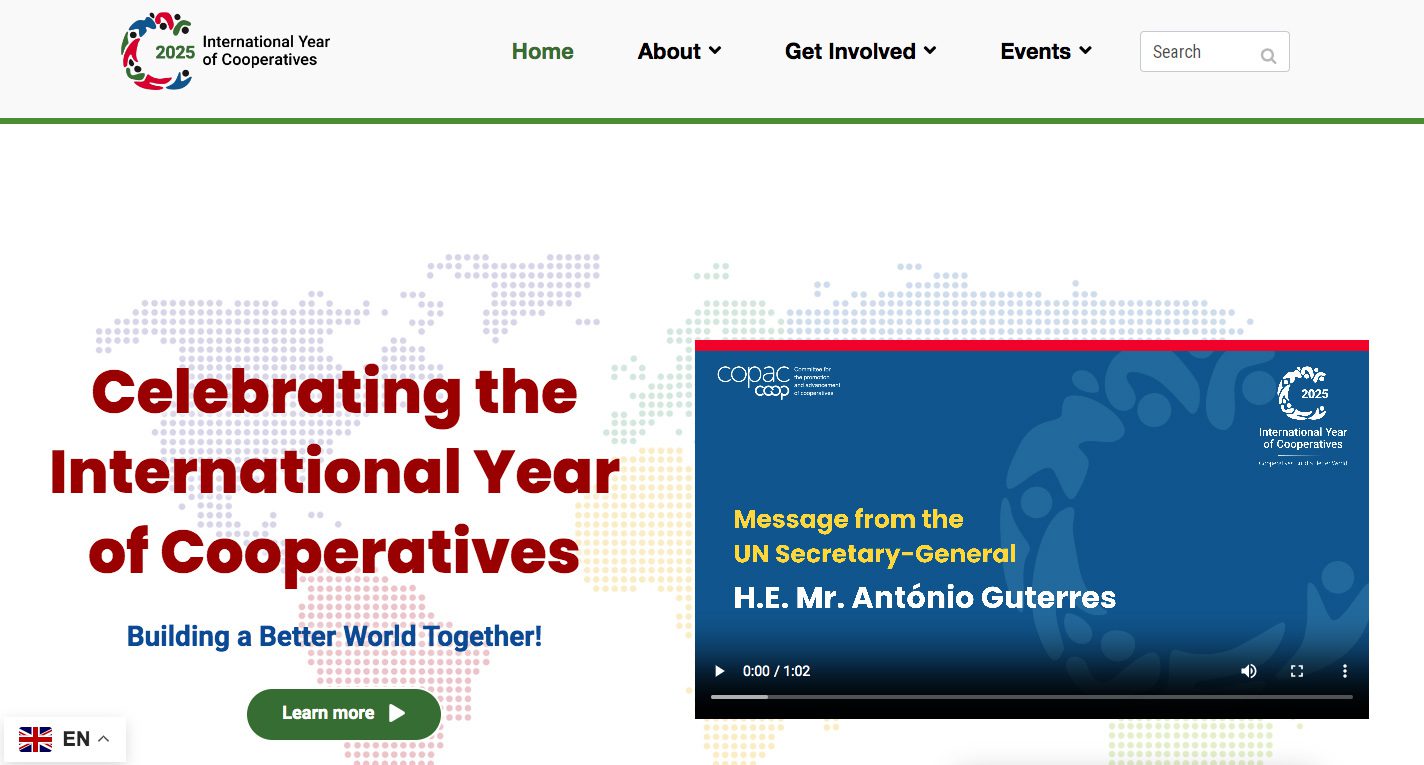Click the white 2025 emblem in video
This screenshot has width=1424, height=765.
[x=1302, y=393]
